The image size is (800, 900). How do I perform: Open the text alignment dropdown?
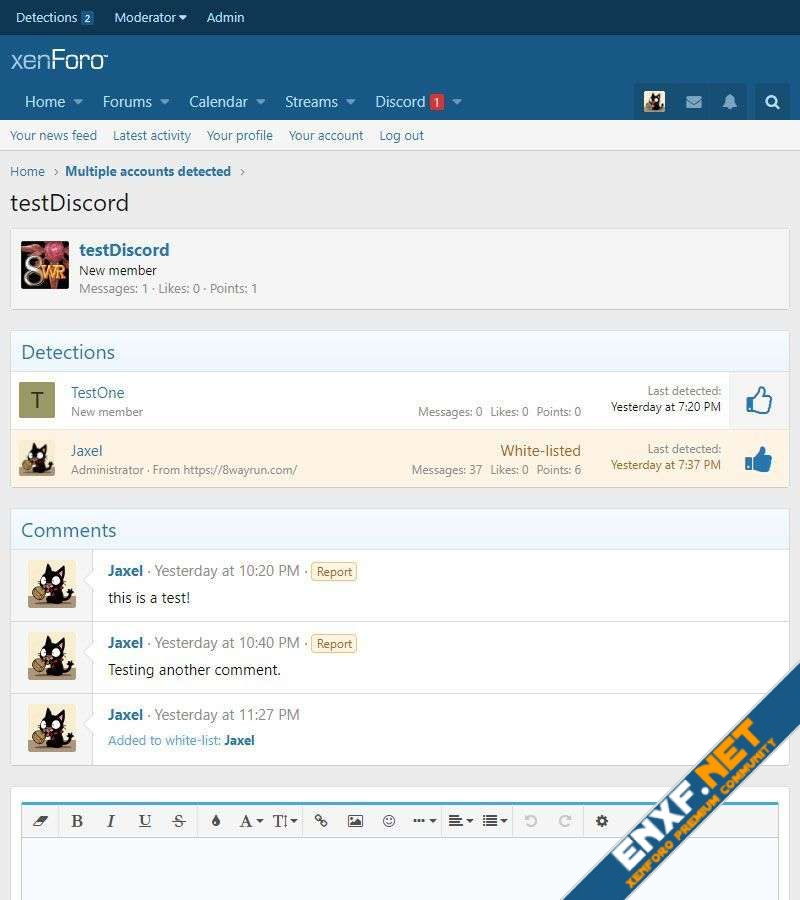click(x=460, y=821)
